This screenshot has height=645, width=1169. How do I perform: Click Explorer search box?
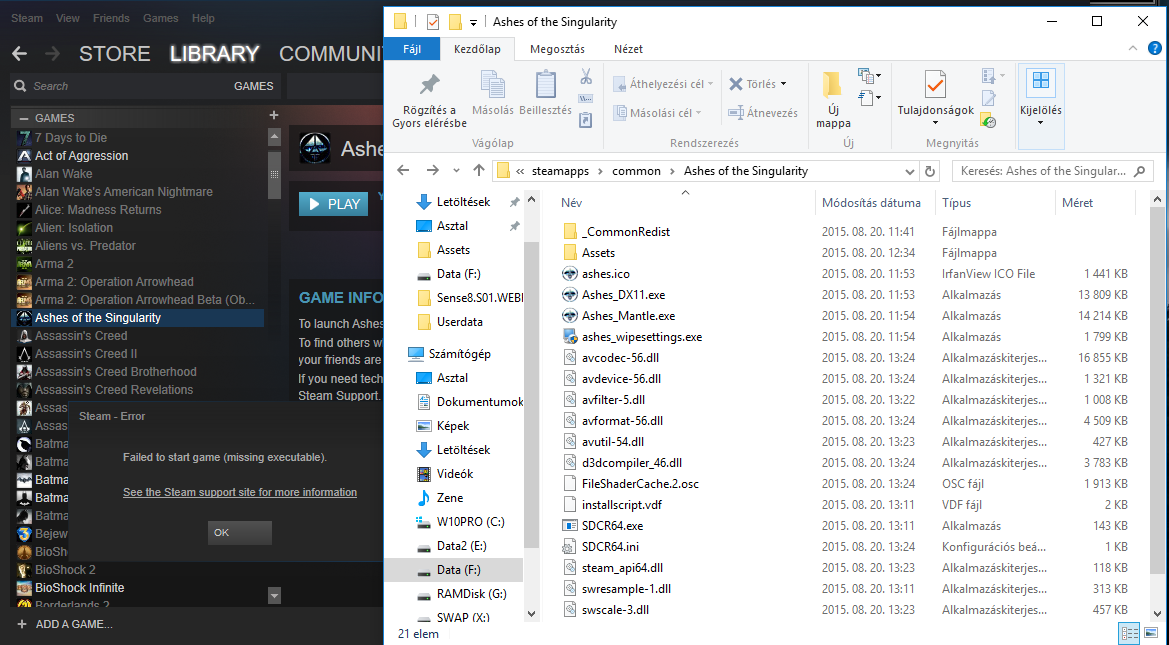point(1052,171)
